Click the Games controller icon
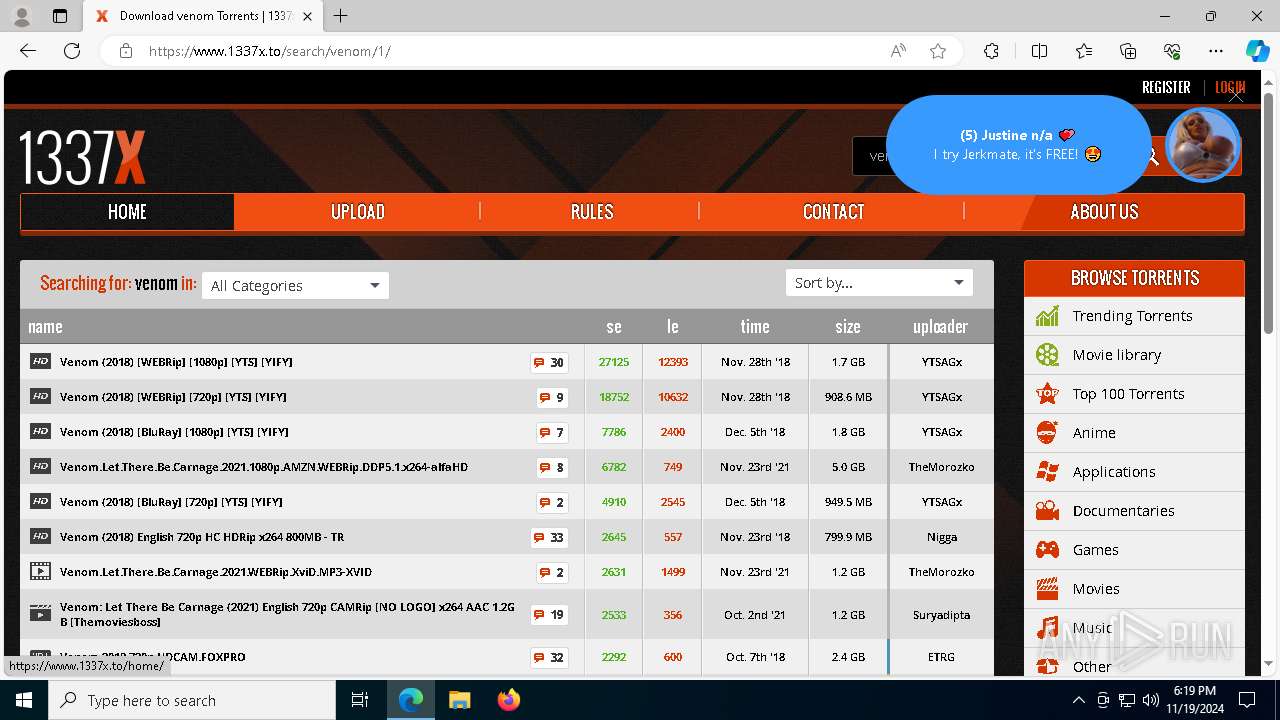 (x=1047, y=550)
